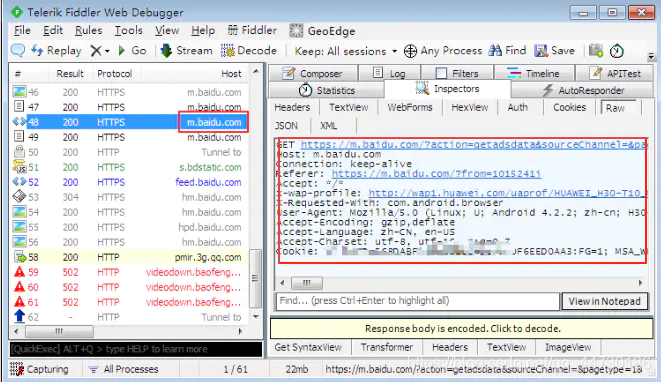Click the View in Notepad button
This screenshot has width=661, height=382.
(605, 301)
